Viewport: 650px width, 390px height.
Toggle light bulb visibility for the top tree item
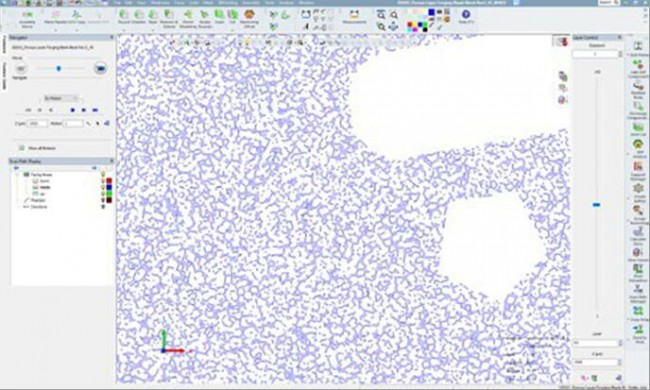click(x=103, y=174)
